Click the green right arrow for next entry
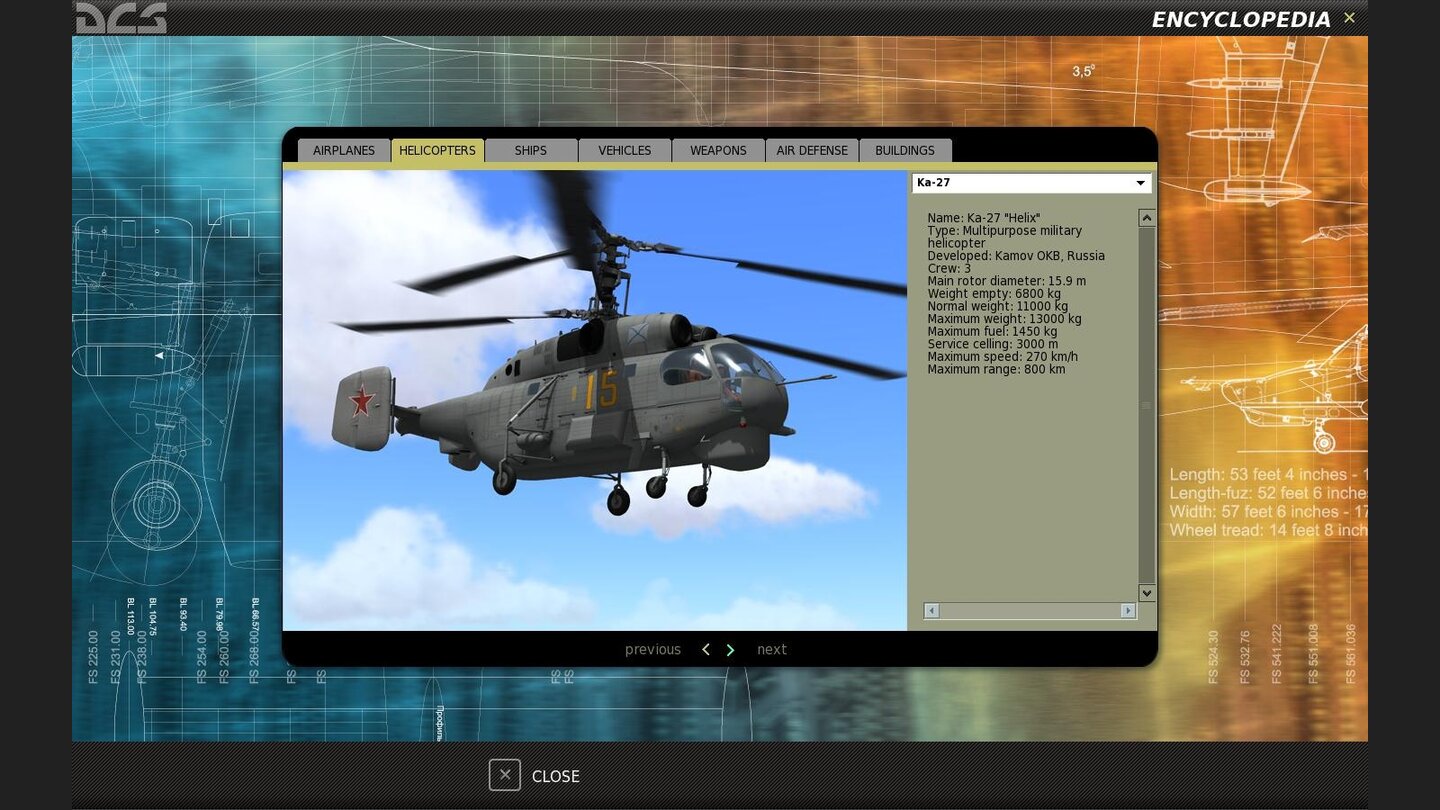 730,650
